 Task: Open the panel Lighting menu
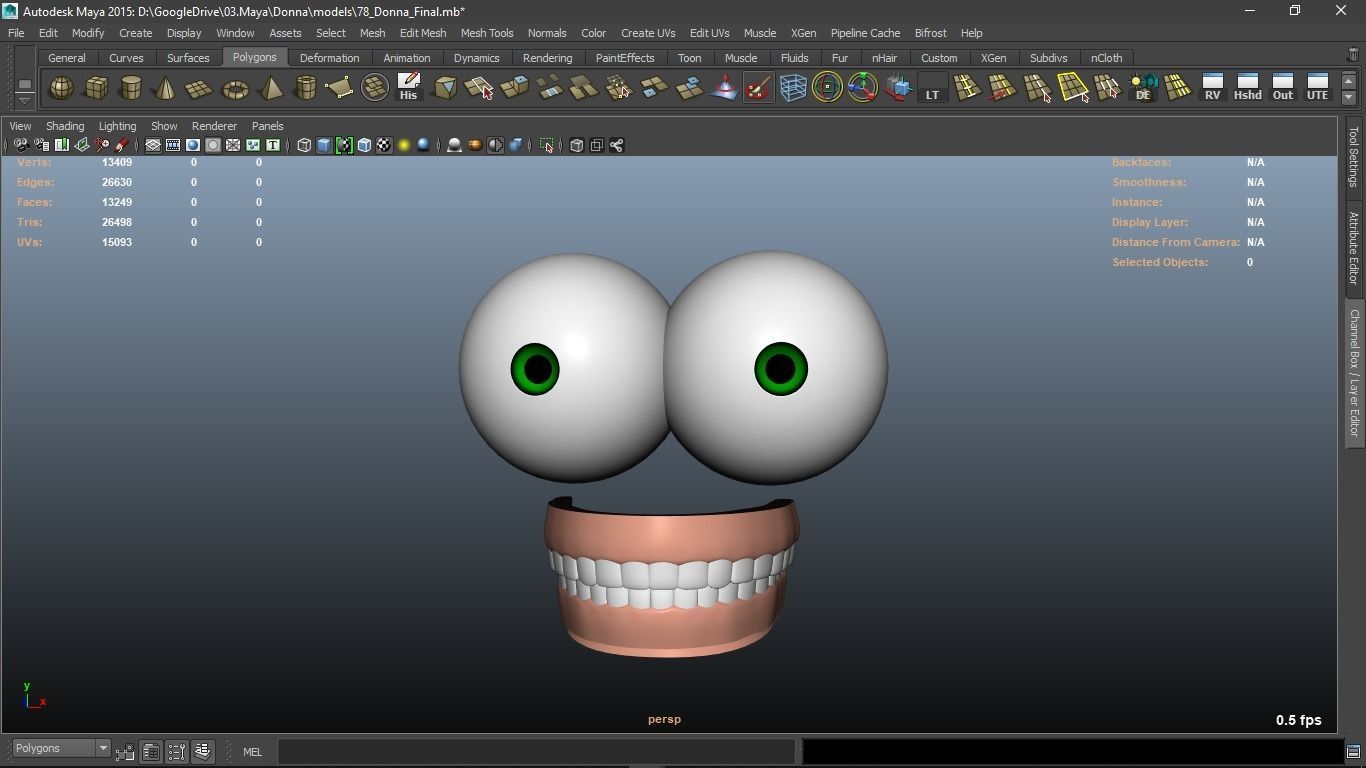tap(117, 126)
